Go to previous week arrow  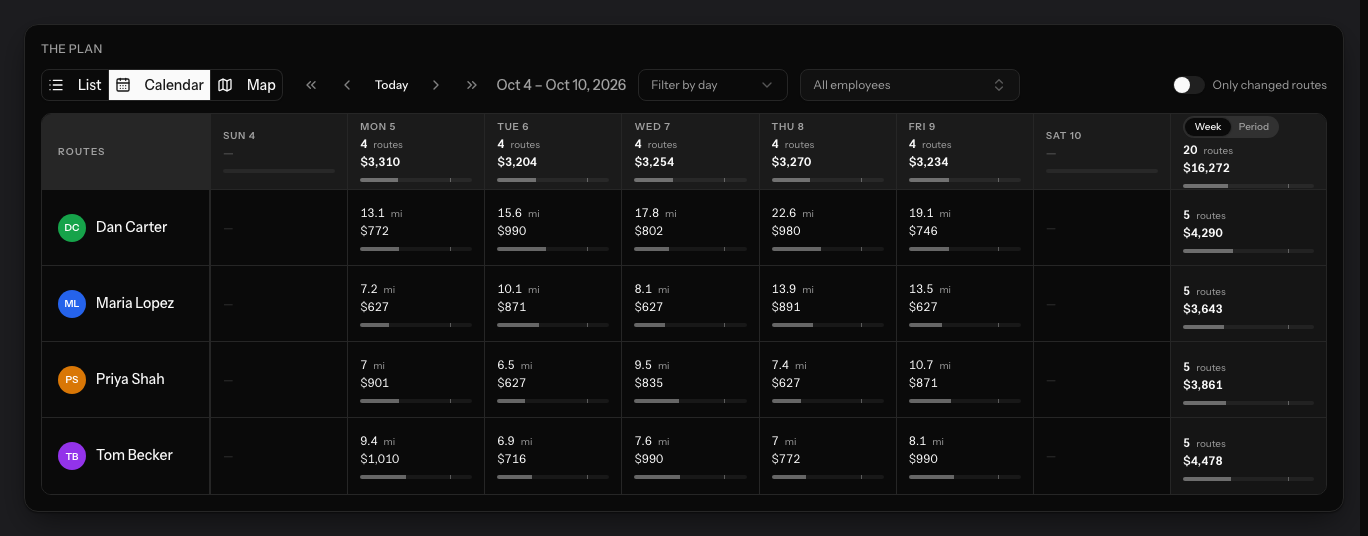tap(347, 85)
